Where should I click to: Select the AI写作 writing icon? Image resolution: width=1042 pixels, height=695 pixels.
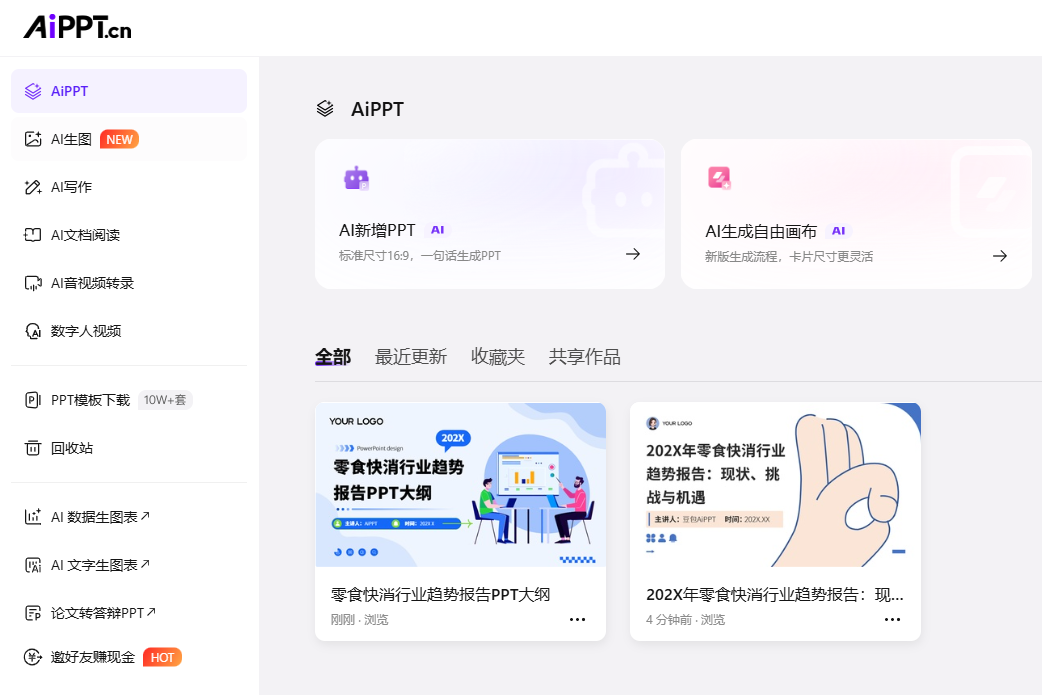pos(33,187)
